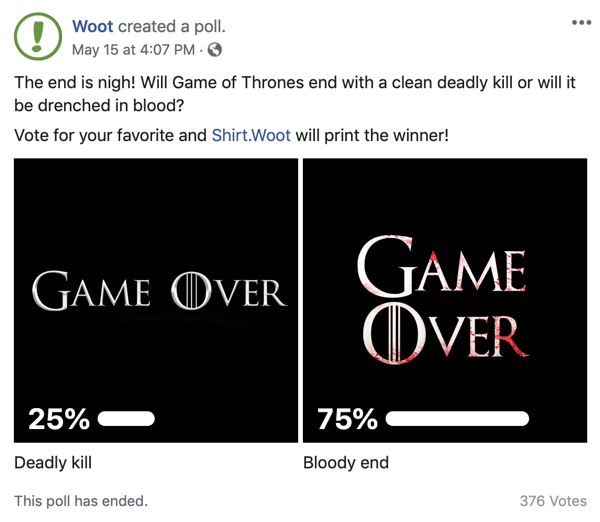Choose the Bloody end option label
The width and height of the screenshot is (600, 522).
pos(346,463)
